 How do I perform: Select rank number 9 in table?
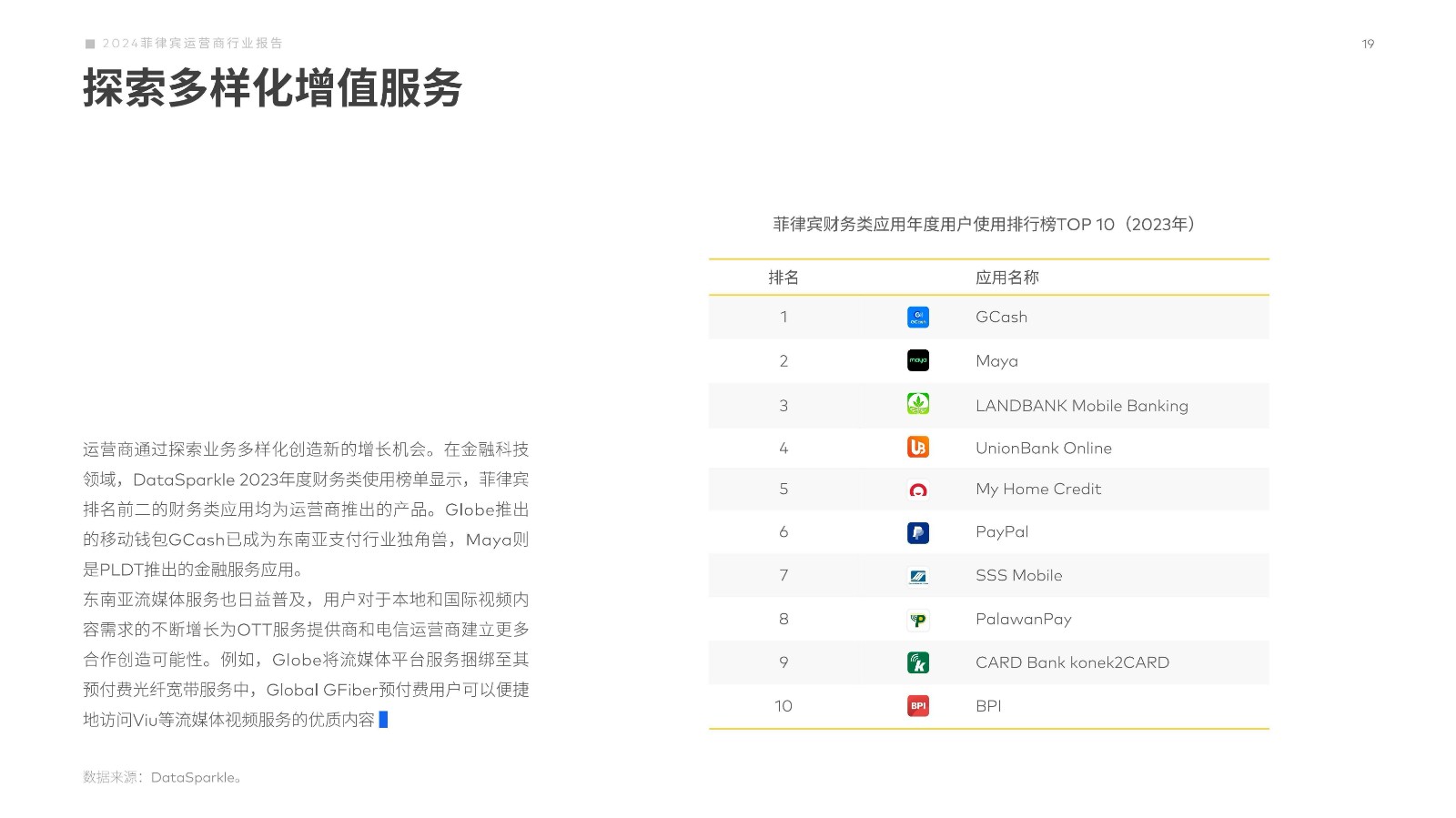click(x=784, y=662)
